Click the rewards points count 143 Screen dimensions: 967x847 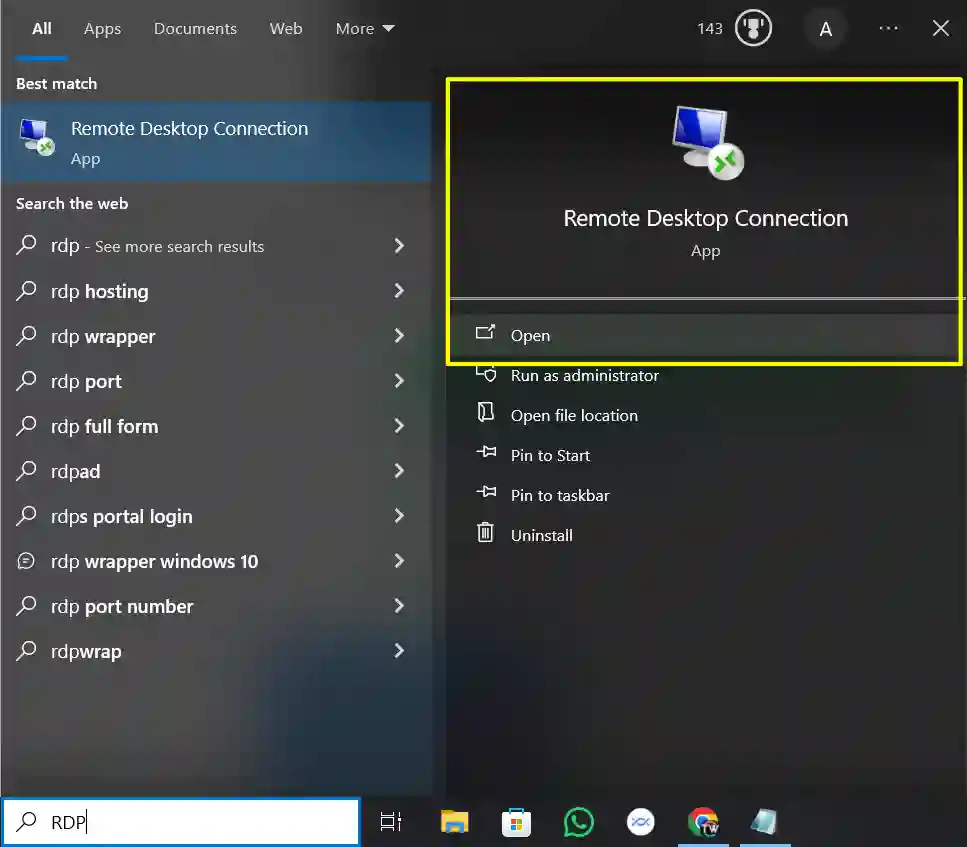click(709, 28)
